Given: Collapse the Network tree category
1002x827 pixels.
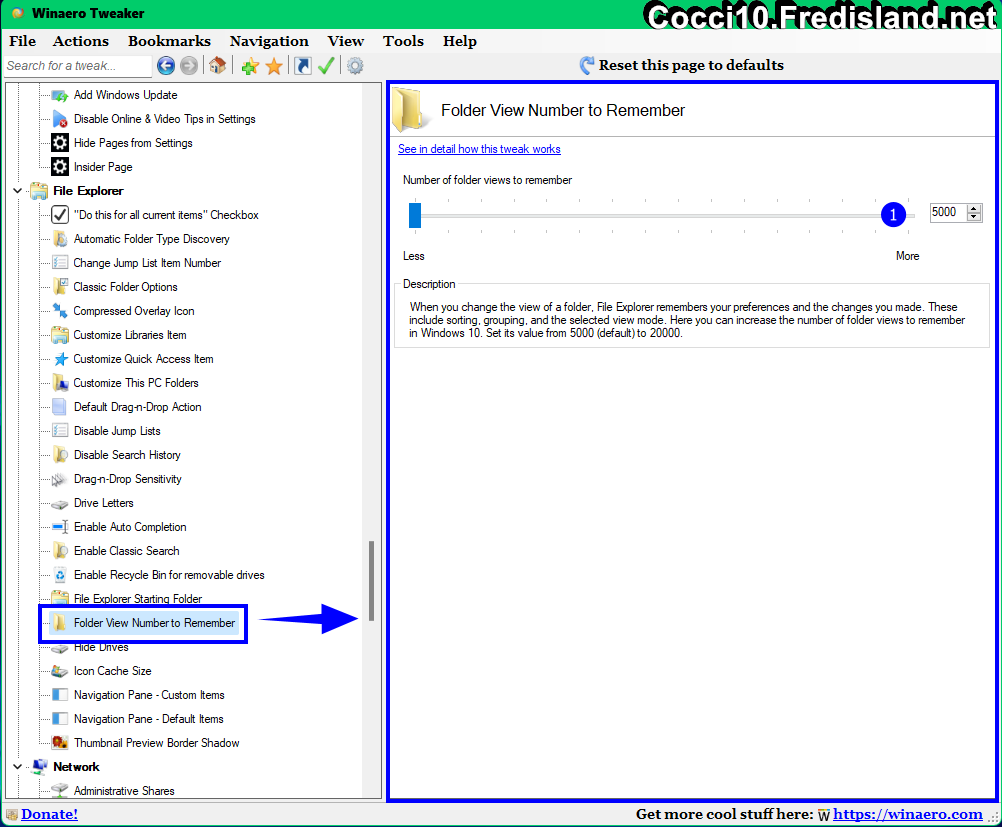Looking at the screenshot, I should click(18, 767).
